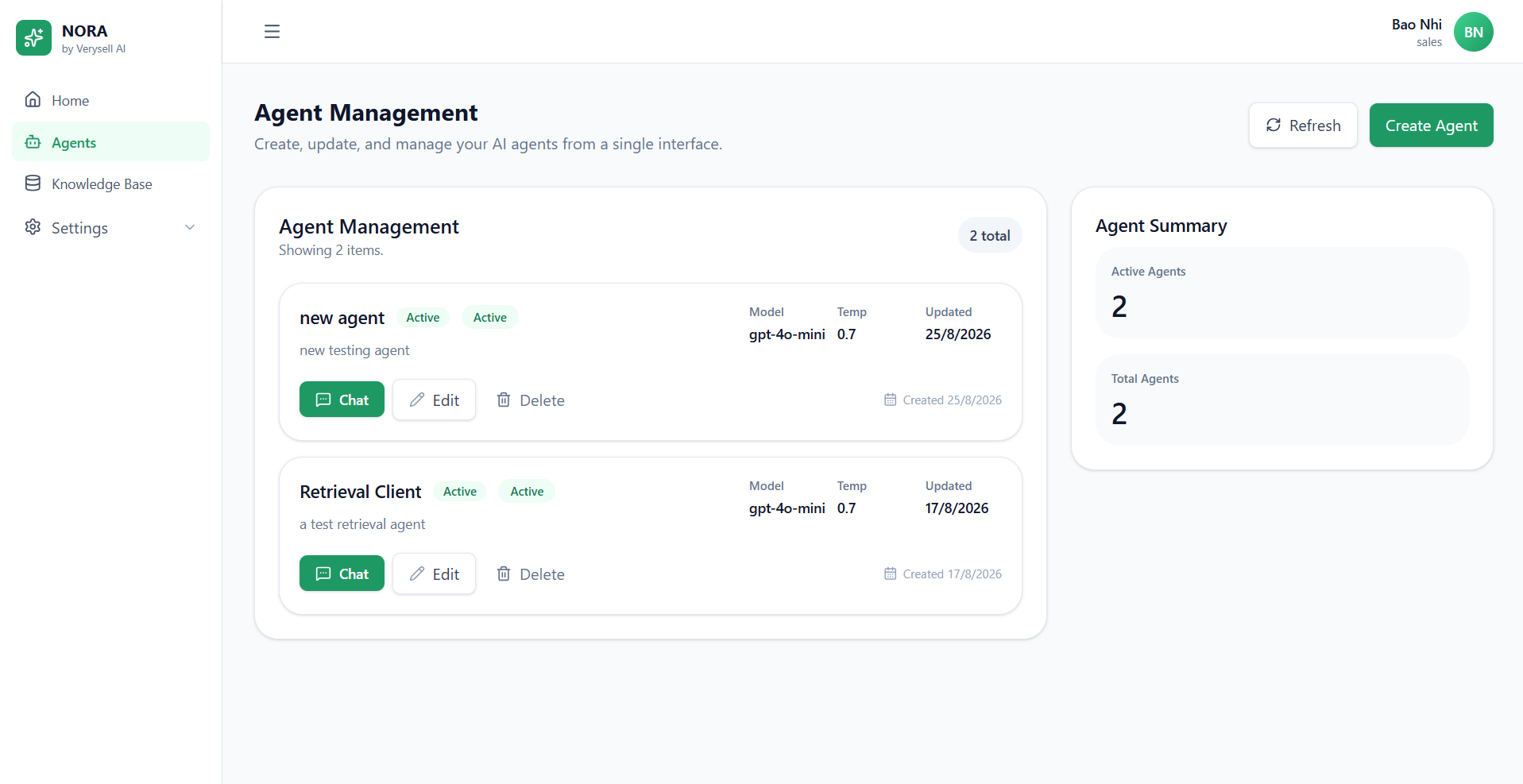Click the Settings gear icon

point(33,227)
